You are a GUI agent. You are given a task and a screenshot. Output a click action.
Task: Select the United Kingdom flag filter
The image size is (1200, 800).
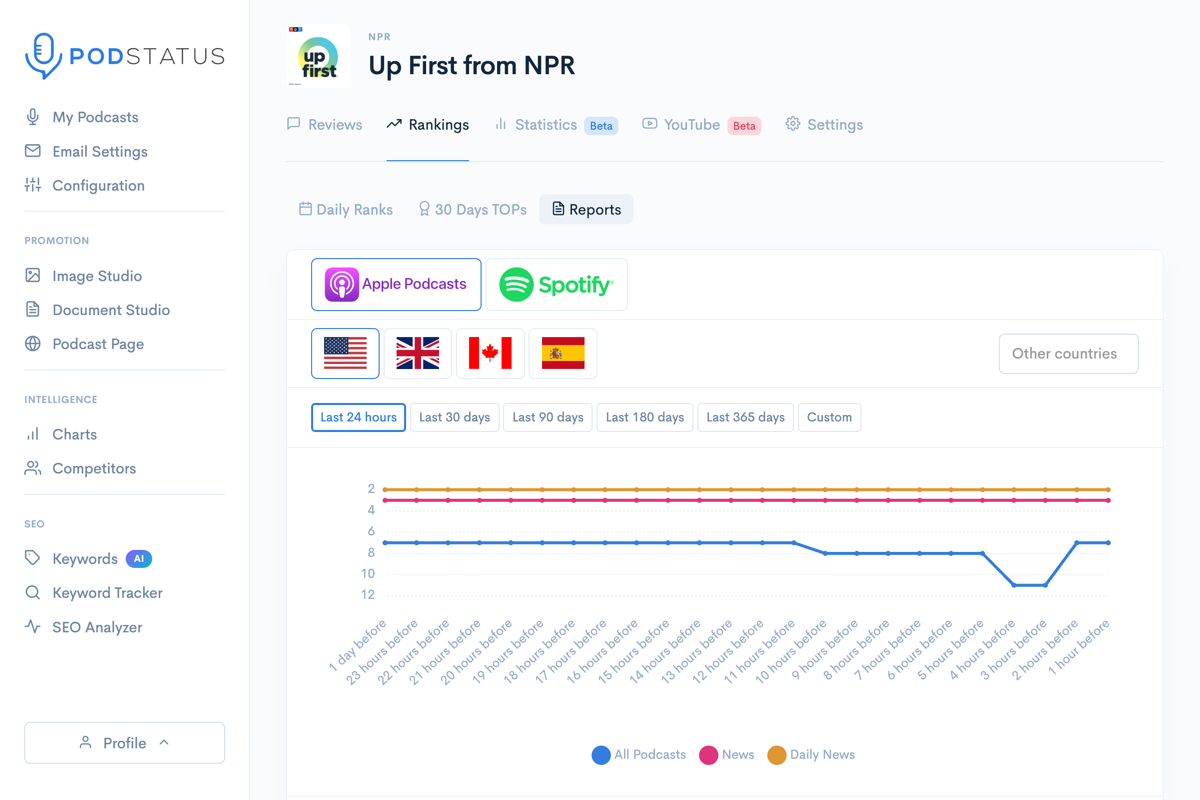pos(417,353)
